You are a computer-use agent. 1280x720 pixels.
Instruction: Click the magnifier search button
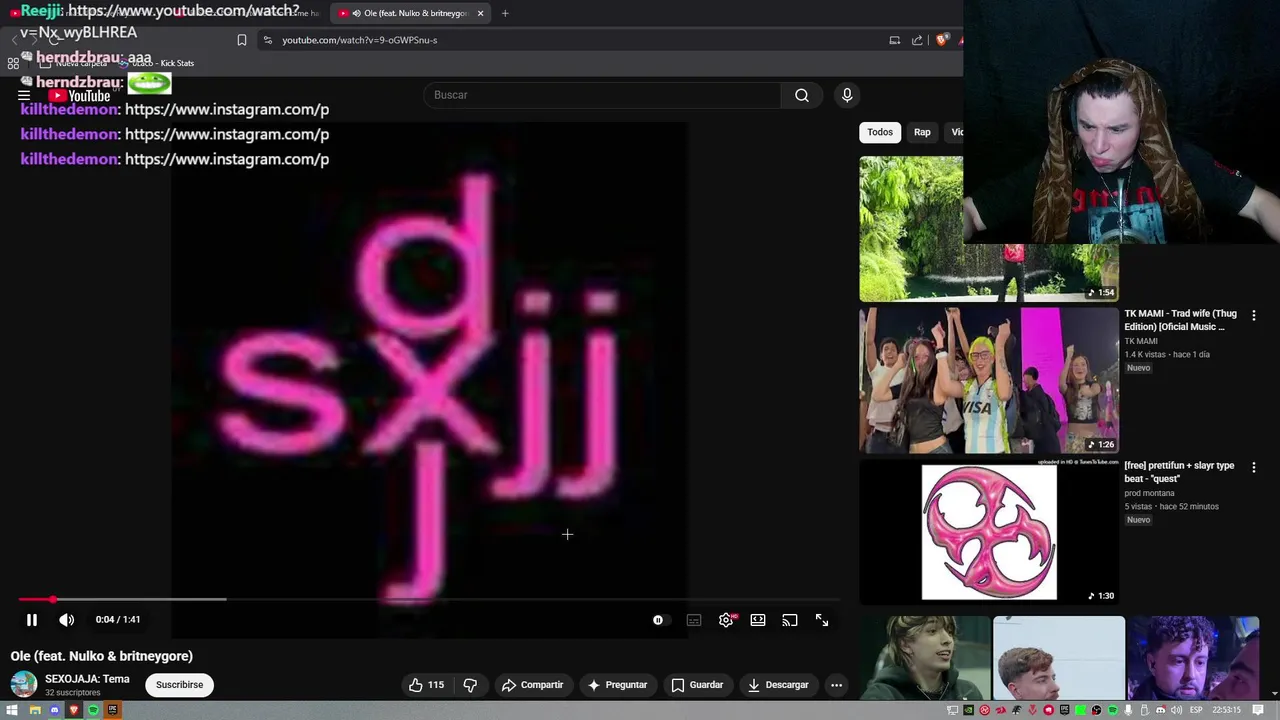tap(802, 95)
